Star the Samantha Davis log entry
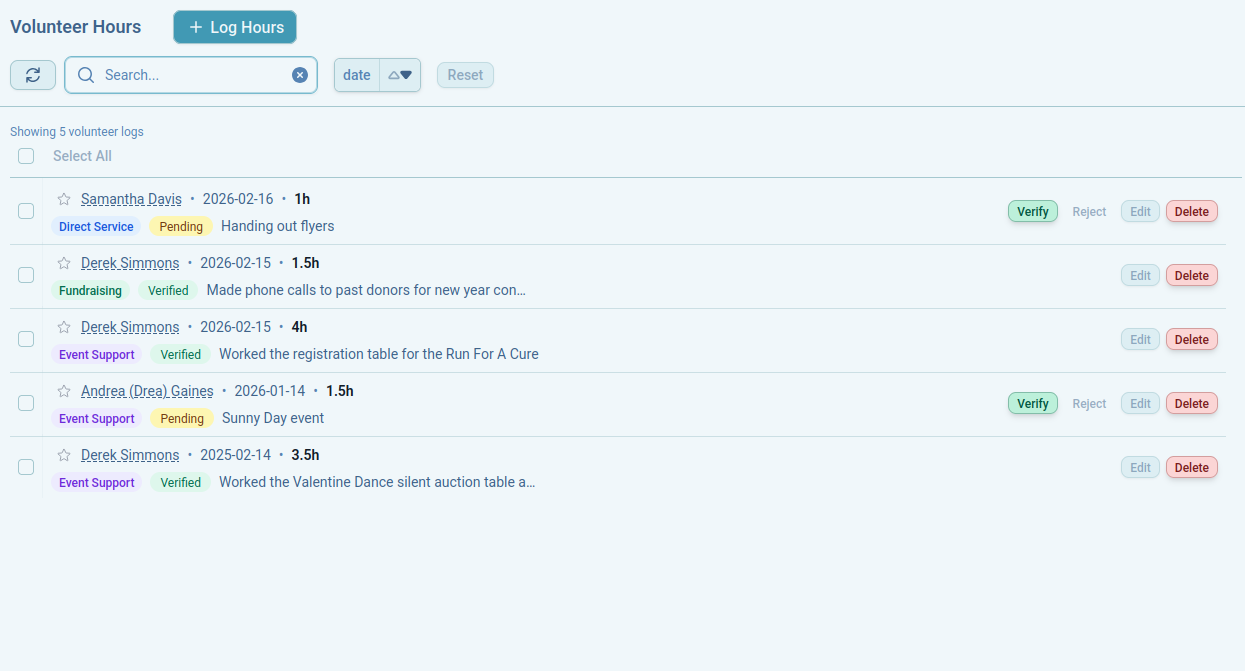Viewport: 1245px width, 671px height. pyautogui.click(x=64, y=199)
